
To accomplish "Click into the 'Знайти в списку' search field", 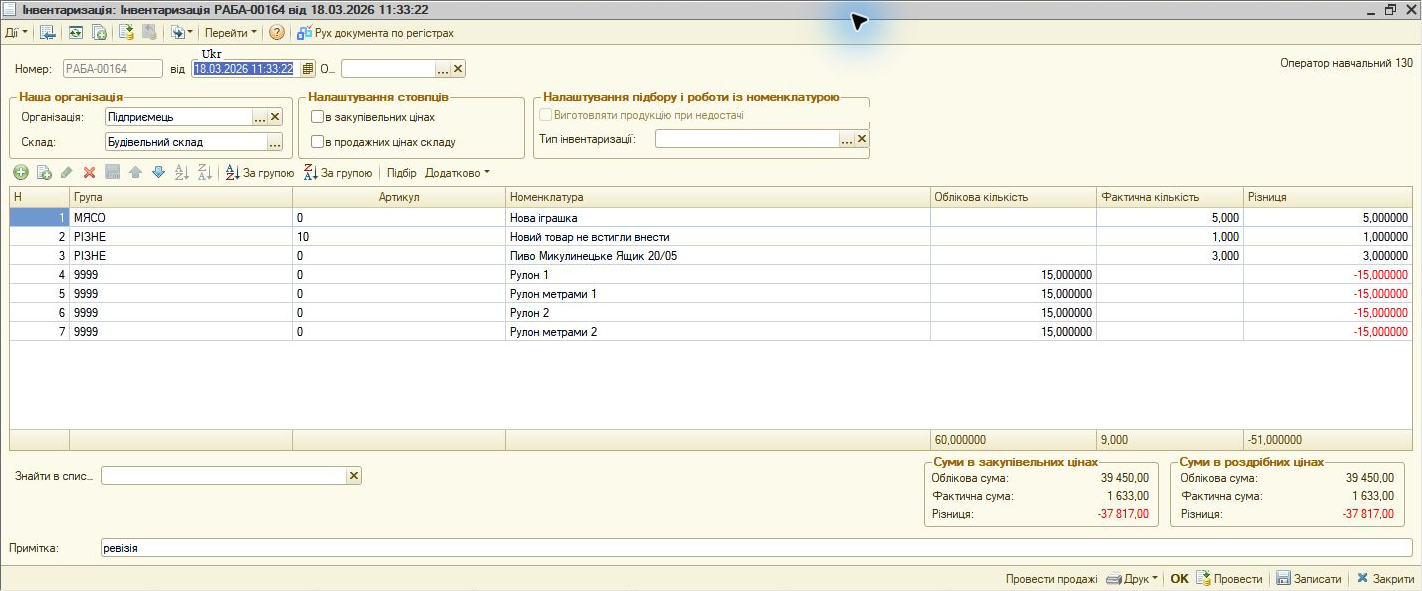I will (223, 476).
